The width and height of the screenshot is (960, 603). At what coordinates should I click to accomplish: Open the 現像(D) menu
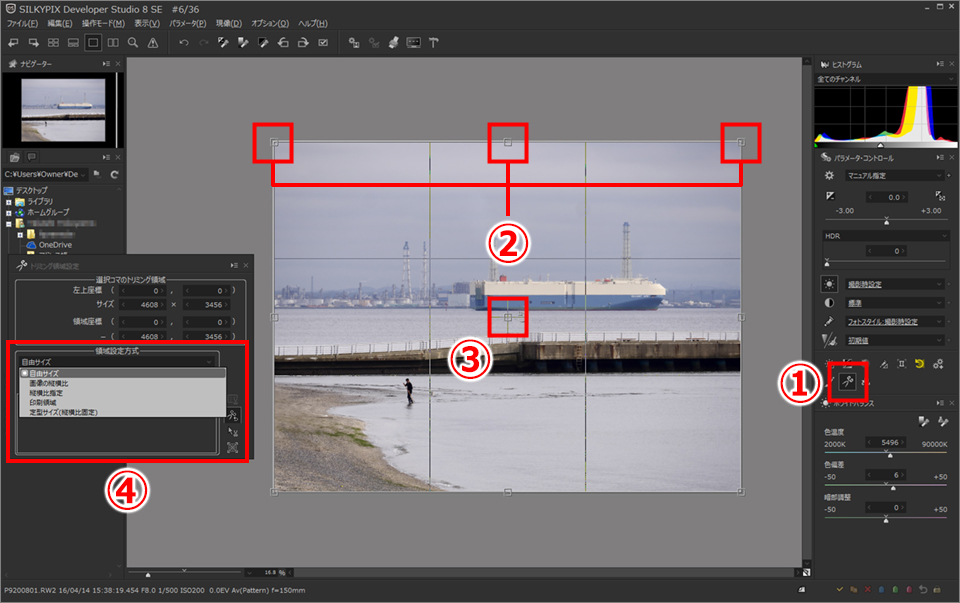(229, 23)
